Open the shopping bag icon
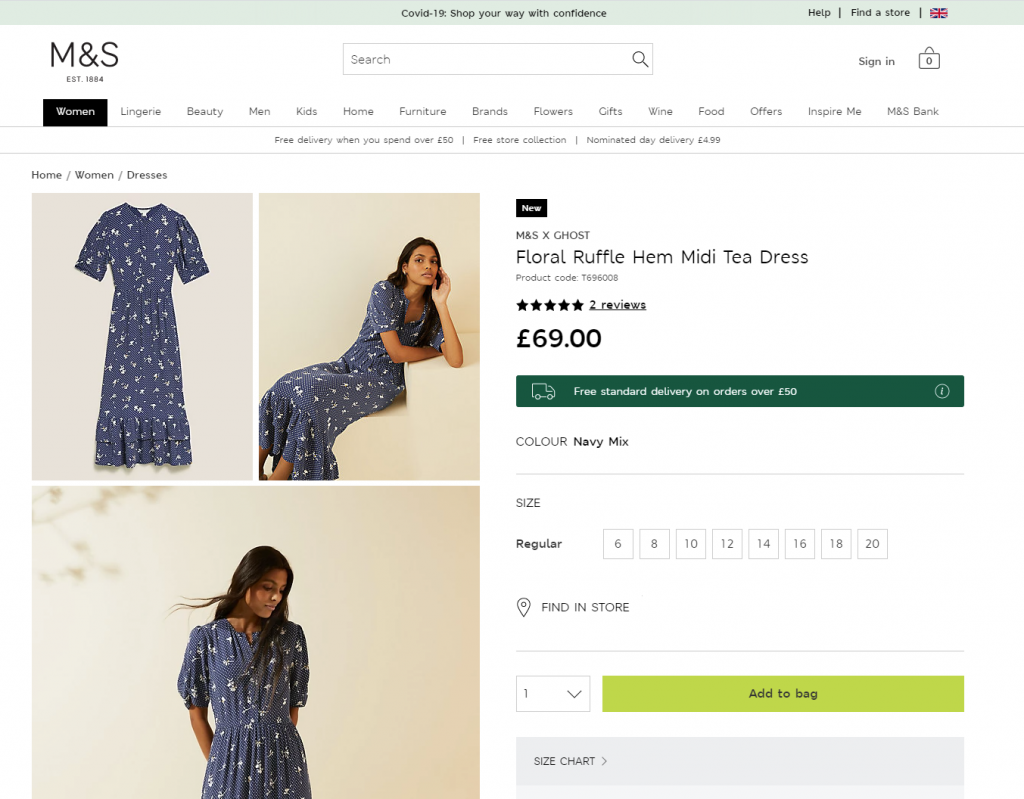This screenshot has height=799, width=1024. (929, 59)
